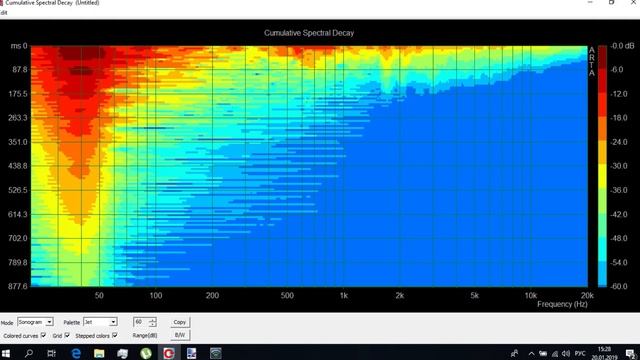Screen dimensions: 640x360
Task: Open Action Center notifications
Action: pyautogui.click(x=630, y=353)
